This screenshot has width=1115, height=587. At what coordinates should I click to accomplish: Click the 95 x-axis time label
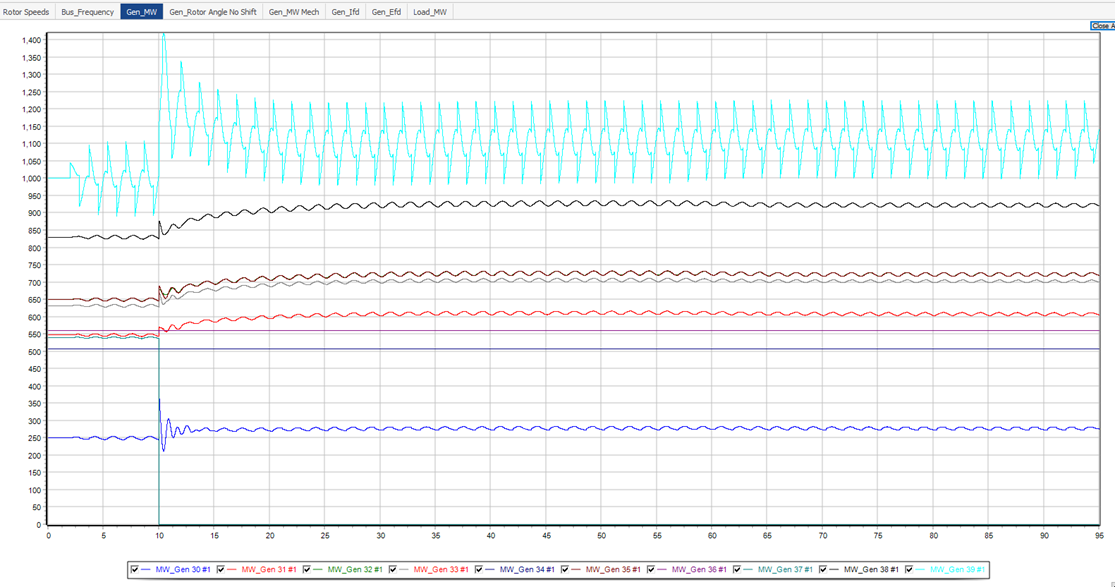click(1099, 536)
